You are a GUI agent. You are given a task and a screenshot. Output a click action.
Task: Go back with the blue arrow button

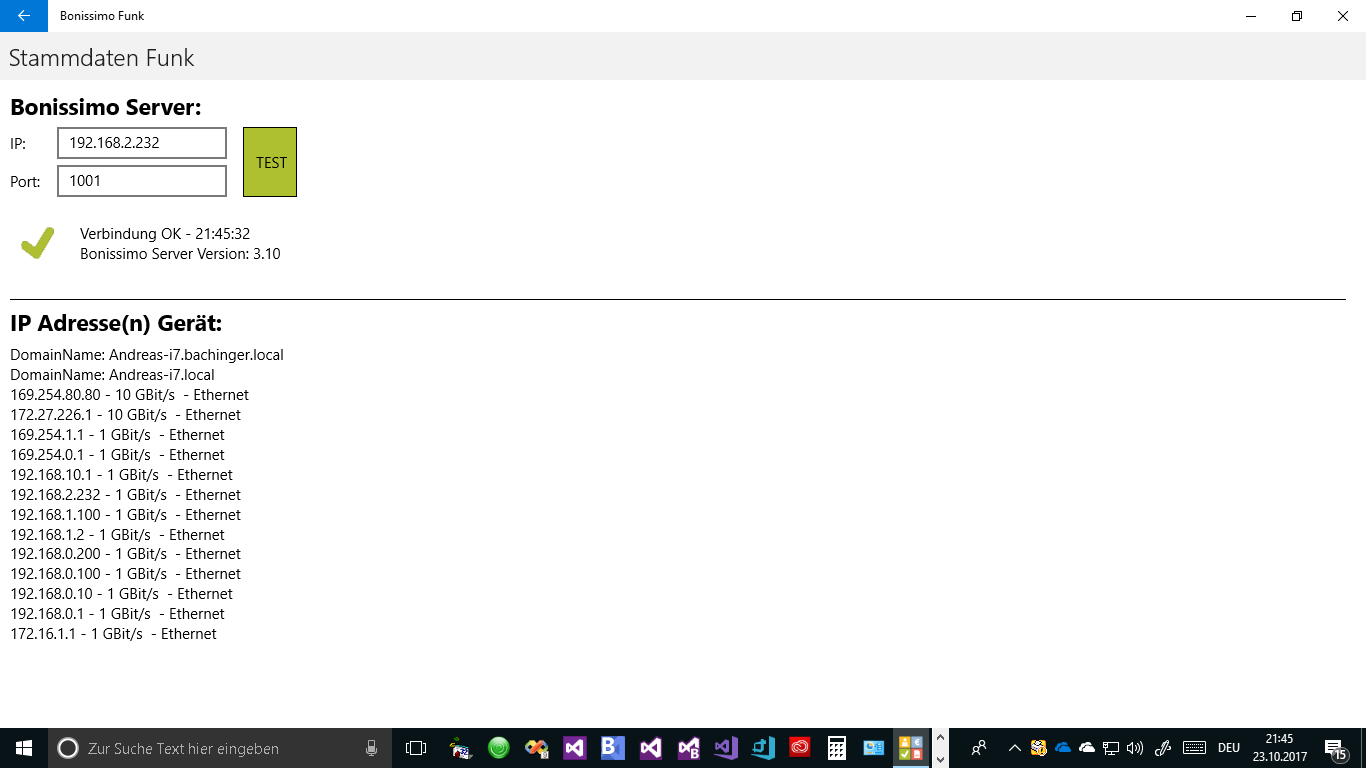(x=23, y=16)
